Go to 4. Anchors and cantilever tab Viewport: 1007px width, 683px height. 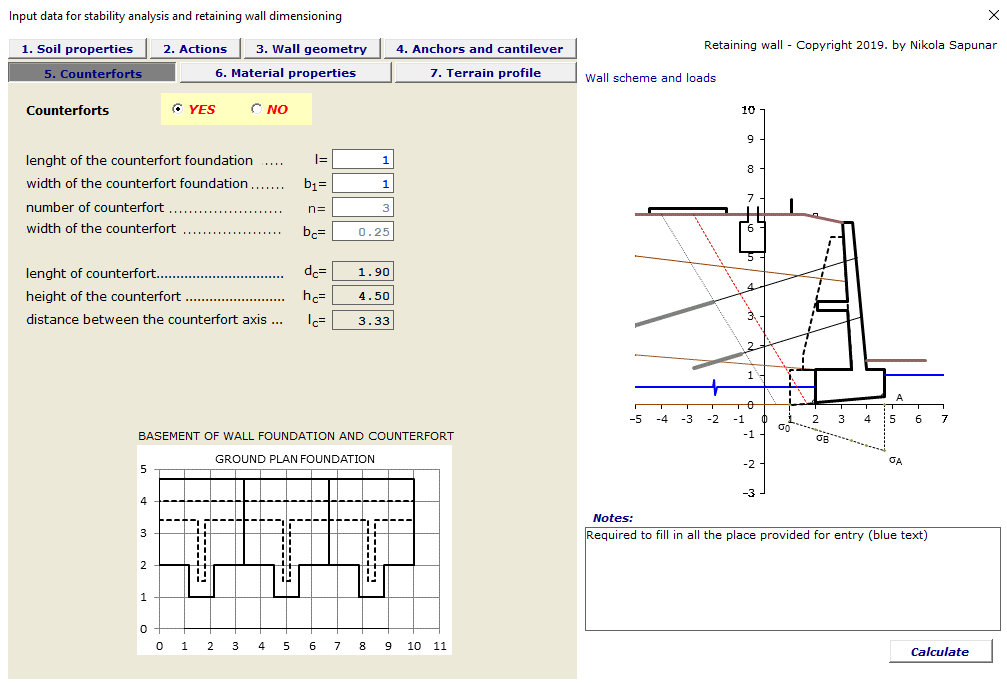coord(479,49)
